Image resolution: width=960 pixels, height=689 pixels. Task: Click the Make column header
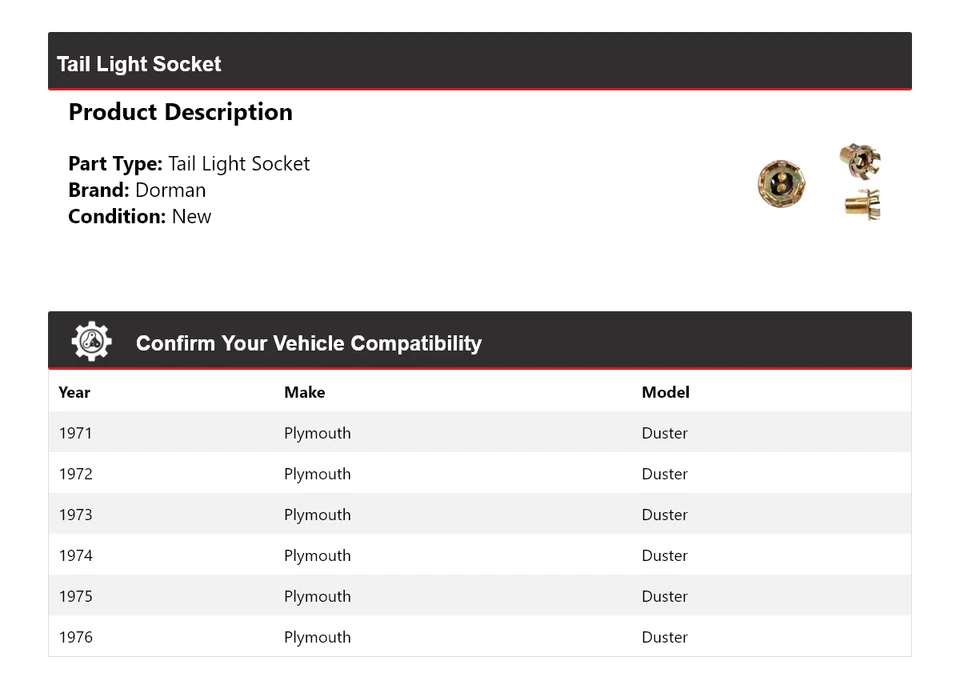(x=304, y=392)
